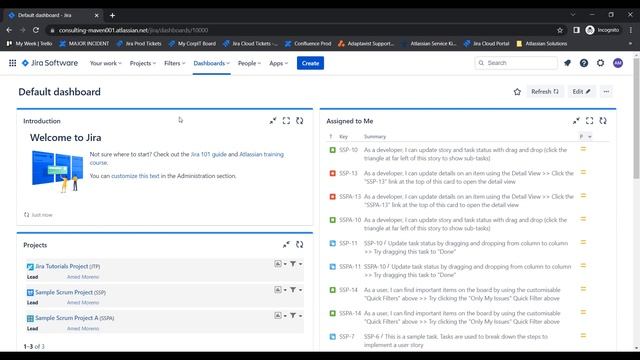Open priority column dropdown in Assigned to Me
This screenshot has width=640, height=360.
pos(590,137)
